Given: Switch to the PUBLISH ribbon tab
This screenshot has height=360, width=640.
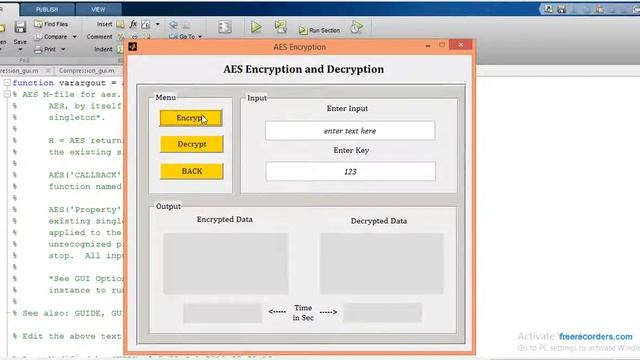Looking at the screenshot, I should click(x=47, y=9).
